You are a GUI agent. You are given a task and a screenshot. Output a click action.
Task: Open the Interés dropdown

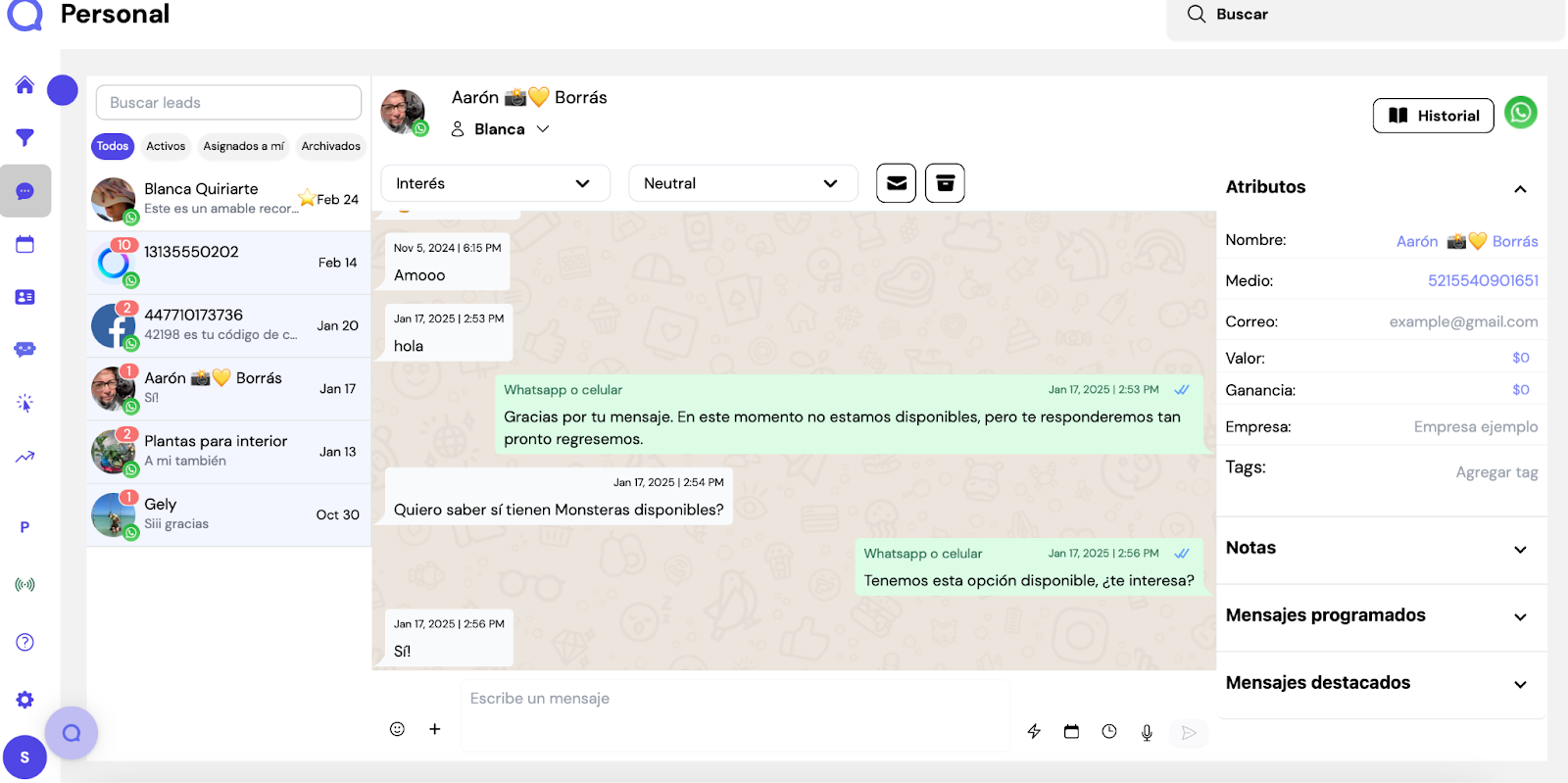pyautogui.click(x=495, y=183)
